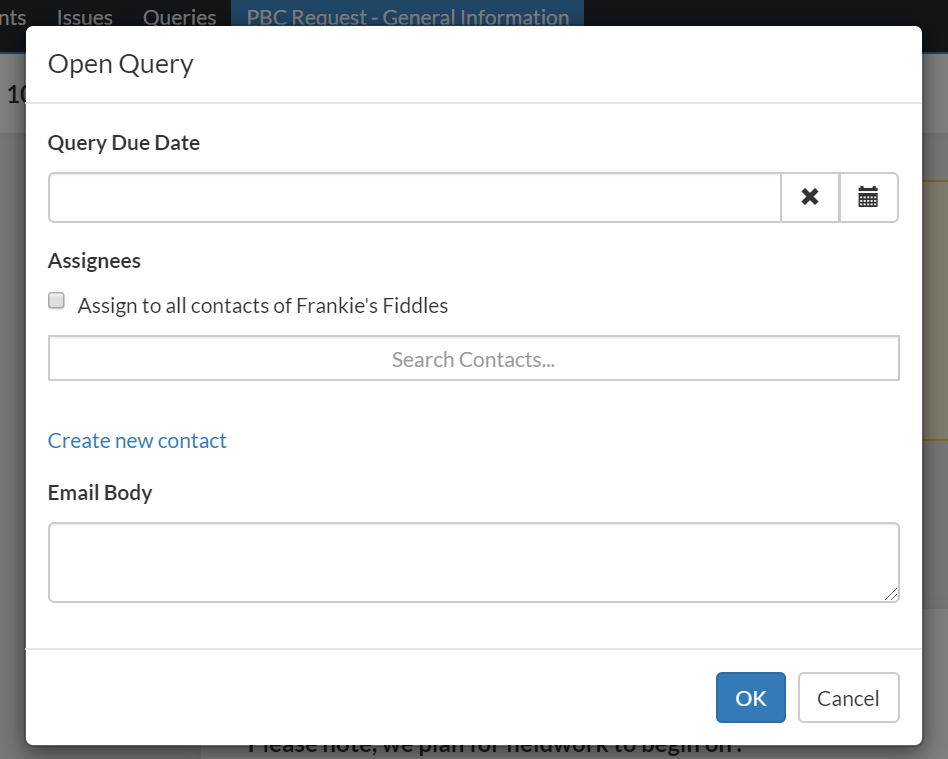This screenshot has height=759, width=948.
Task: Cancel the Open Query dialog
Action: [848, 697]
